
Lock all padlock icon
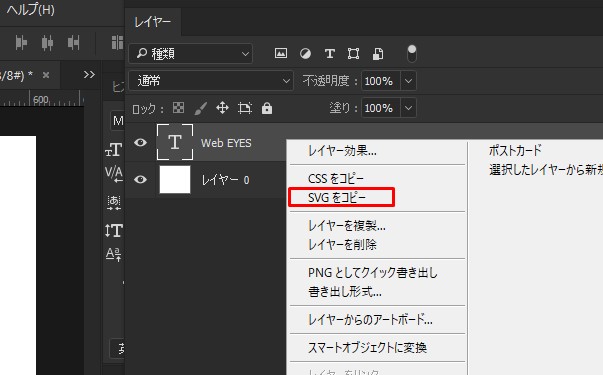coord(267,108)
